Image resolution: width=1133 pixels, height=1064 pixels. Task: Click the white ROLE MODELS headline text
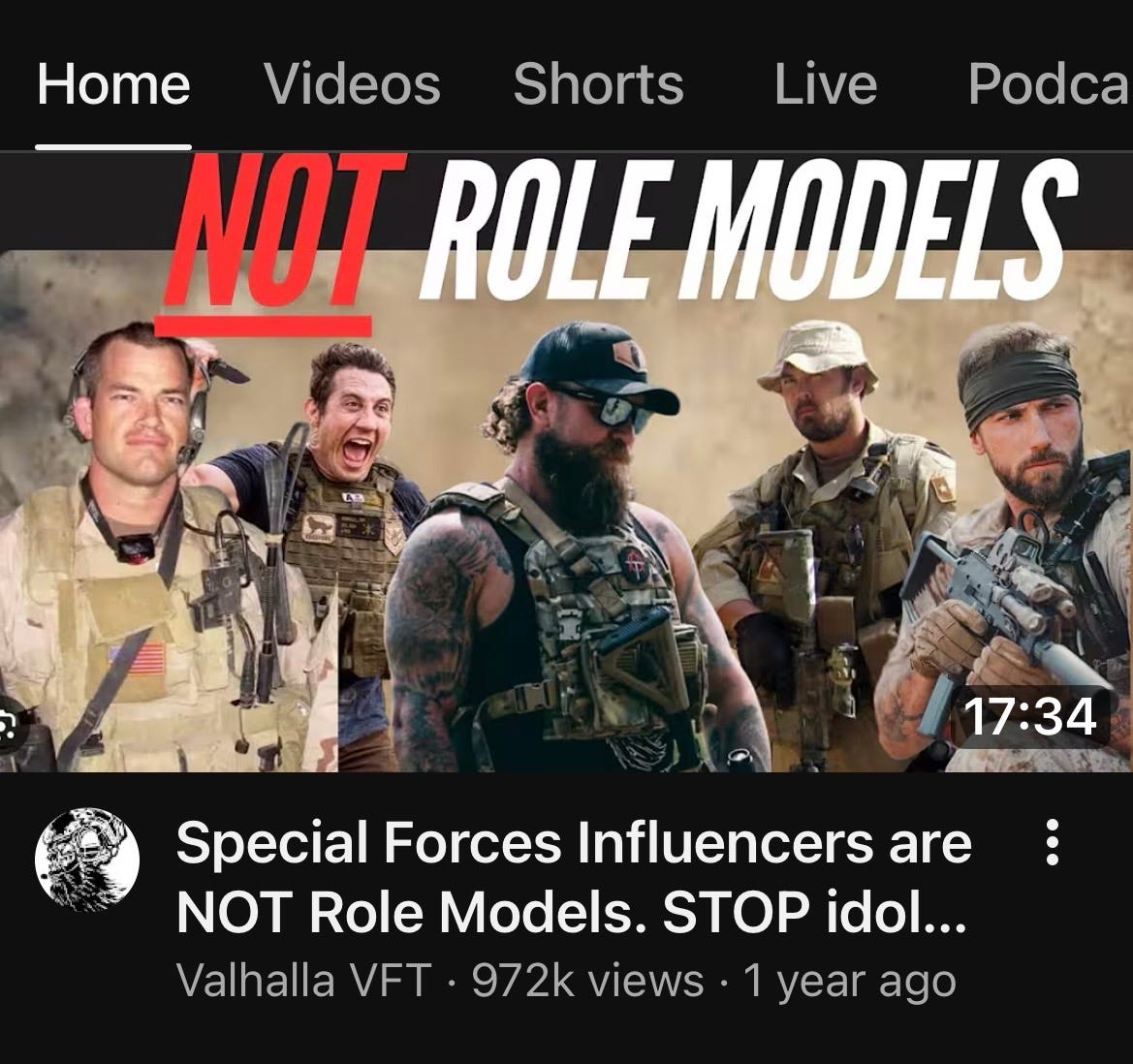748,229
